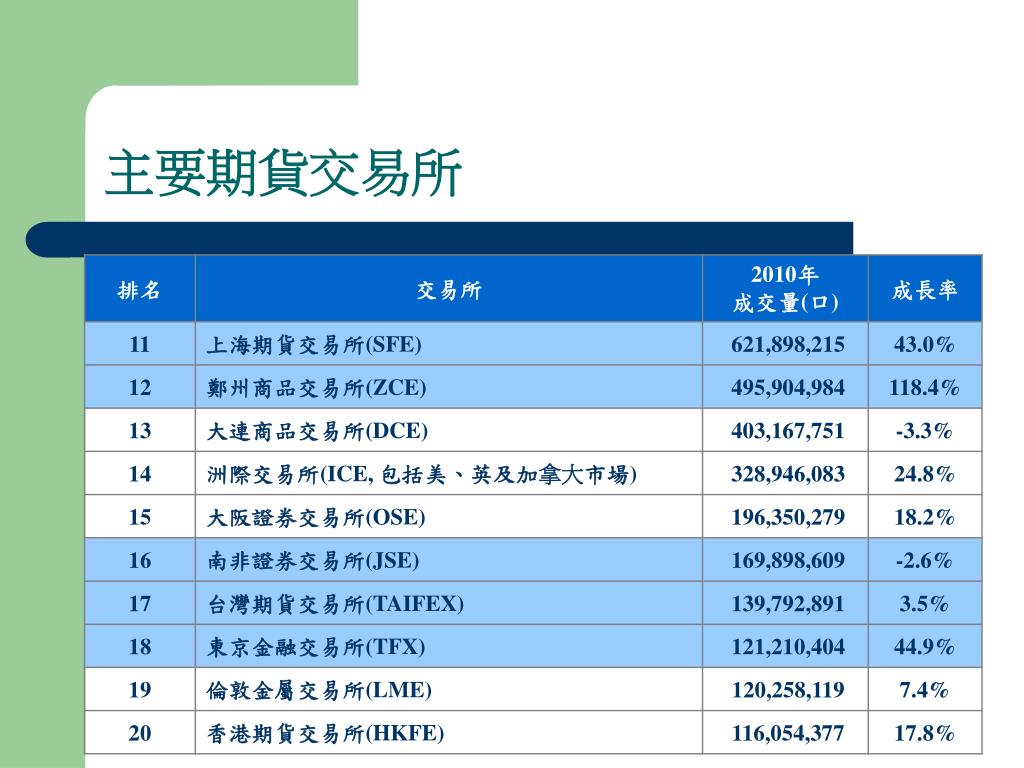Select growth rate 17.8%
The width and height of the screenshot is (1024, 768).
pyautogui.click(x=924, y=732)
